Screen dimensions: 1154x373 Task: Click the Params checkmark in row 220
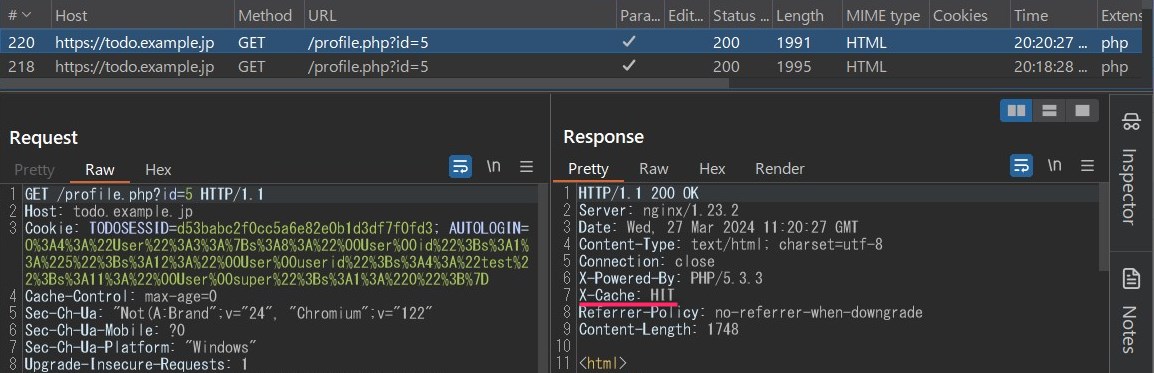[x=629, y=43]
